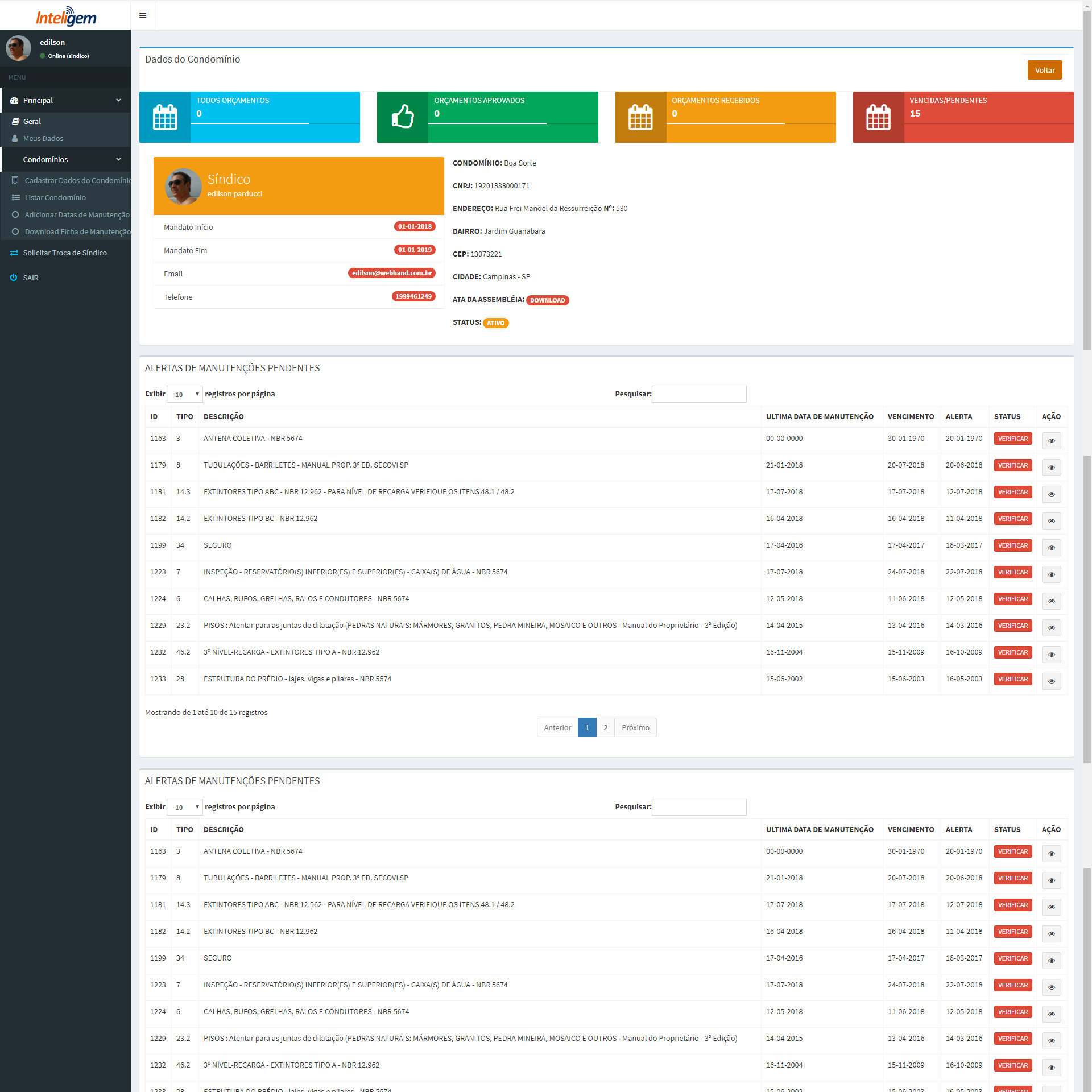Click the Solicitar Troca de Síndico arrows icon
This screenshot has height=1092, width=1092.
14,253
